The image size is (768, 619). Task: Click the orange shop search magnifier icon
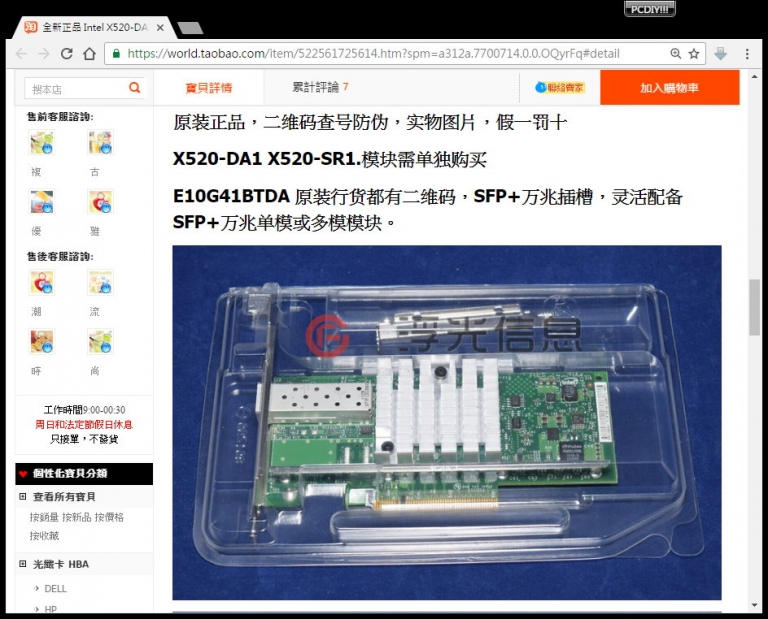pos(135,88)
